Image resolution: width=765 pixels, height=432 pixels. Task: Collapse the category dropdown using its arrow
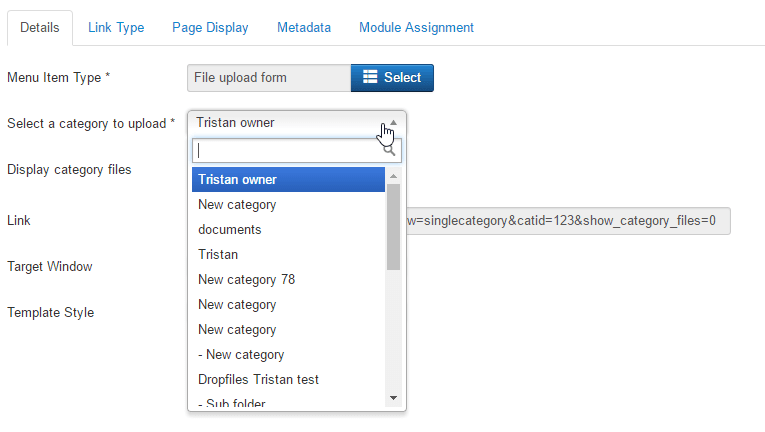[393, 123]
